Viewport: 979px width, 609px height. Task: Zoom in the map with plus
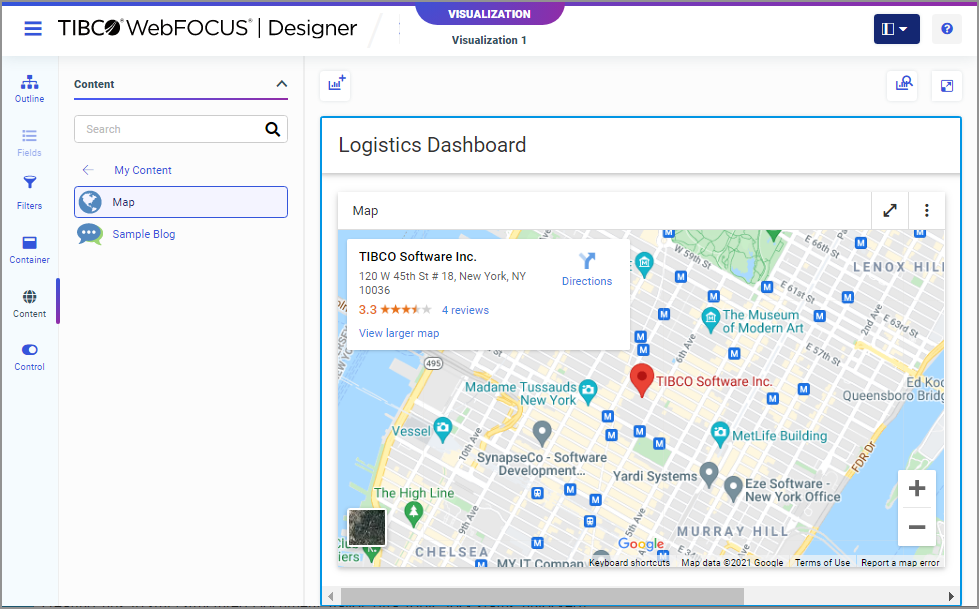point(917,488)
